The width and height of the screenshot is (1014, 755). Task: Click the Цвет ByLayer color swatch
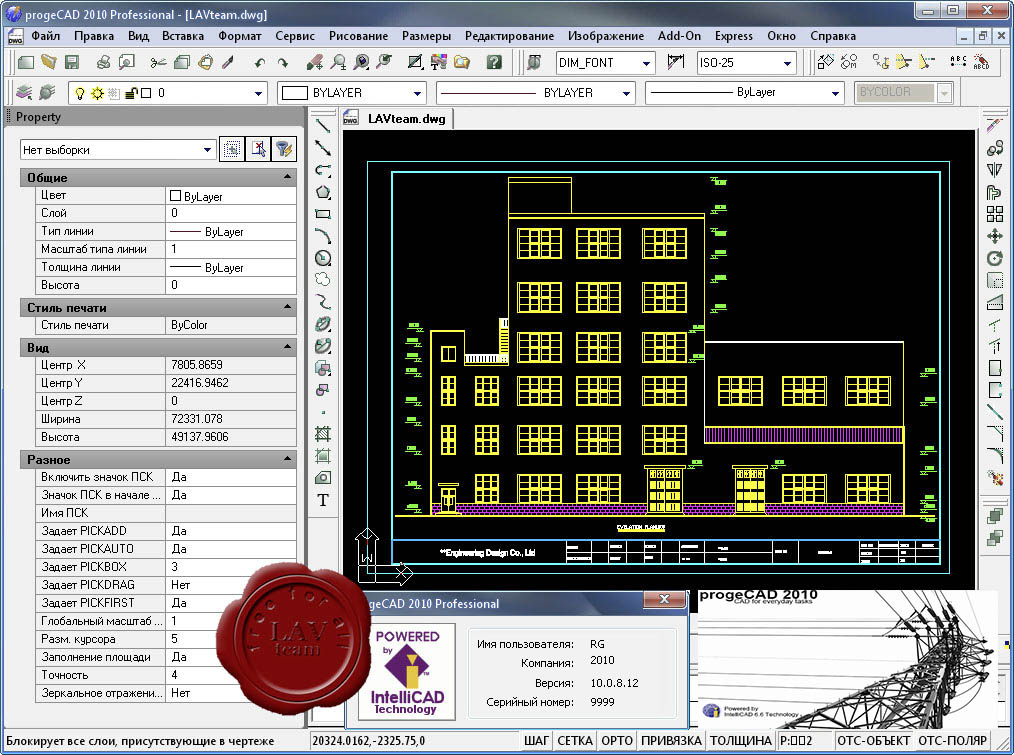coord(175,195)
